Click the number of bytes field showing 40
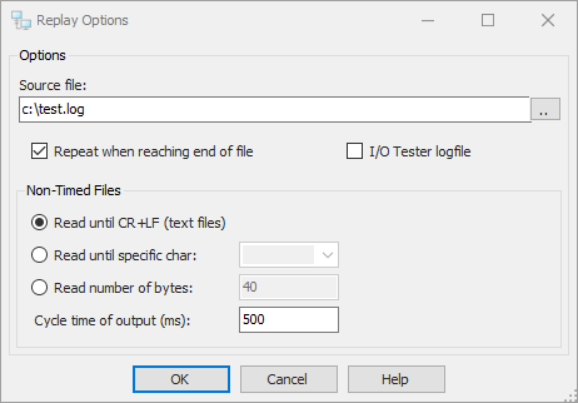Screen dimensions: 578x403 point(289,287)
